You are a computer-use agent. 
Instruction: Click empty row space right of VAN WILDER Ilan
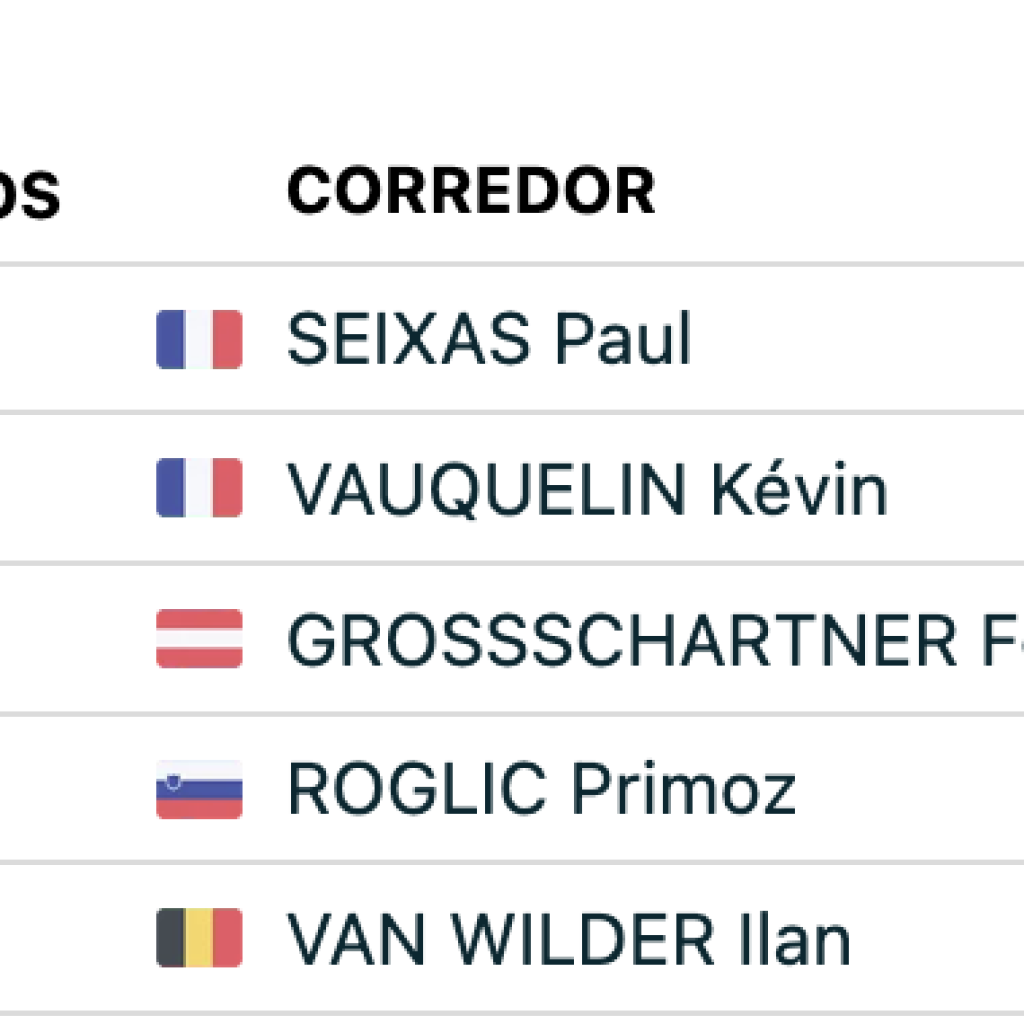[x=940, y=939]
